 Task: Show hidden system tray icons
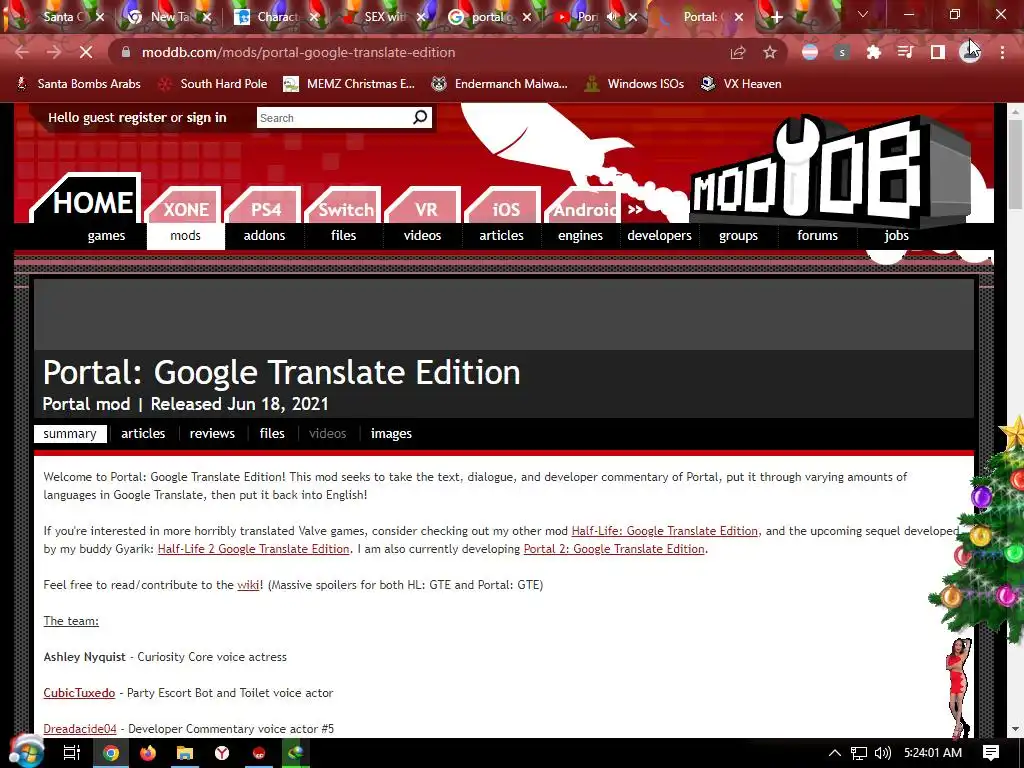835,753
